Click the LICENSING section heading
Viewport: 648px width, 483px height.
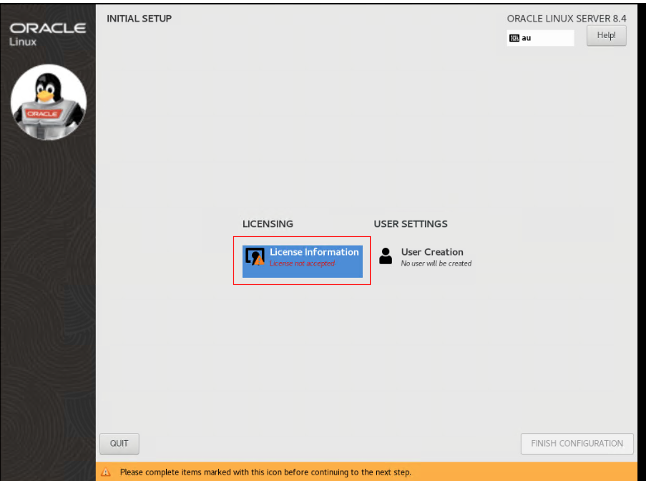tap(268, 224)
